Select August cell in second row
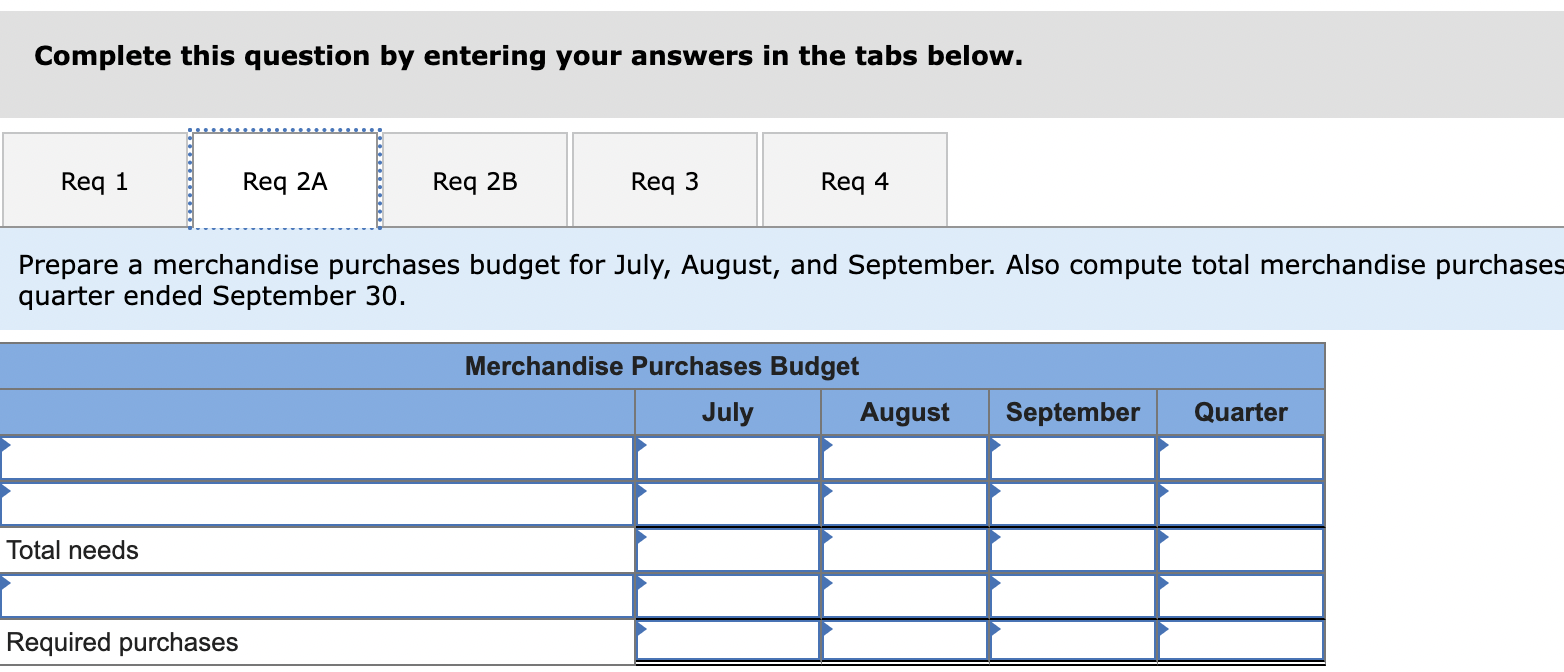 click(905, 504)
